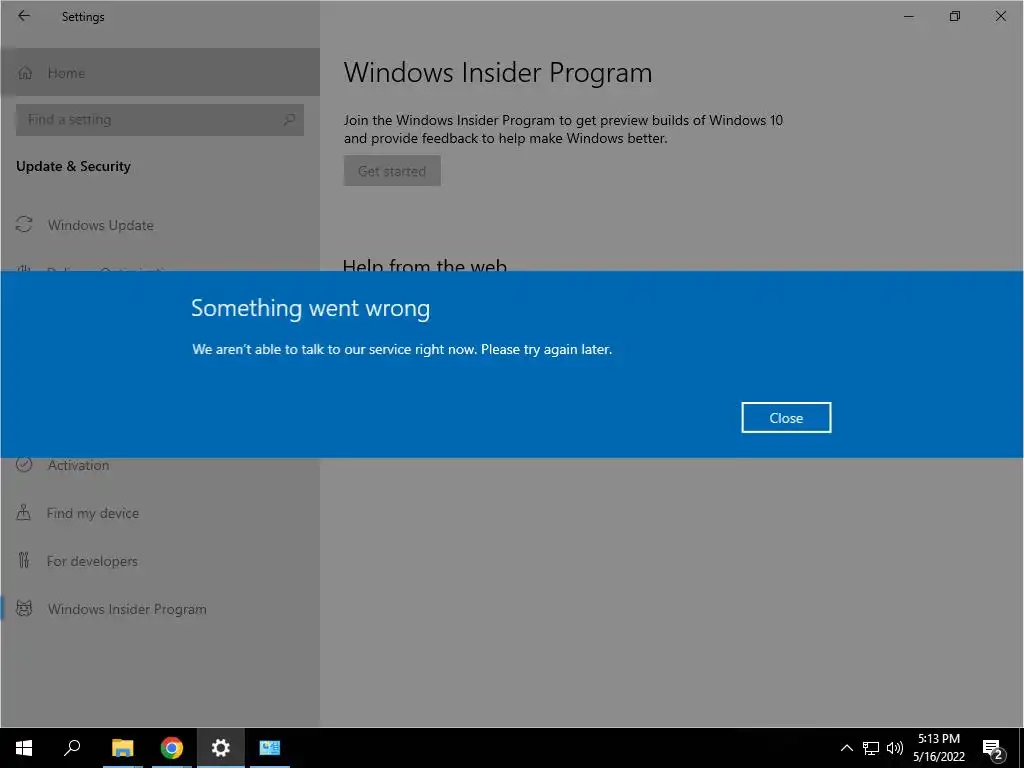
Task: Open Find my device settings
Action: (160, 513)
